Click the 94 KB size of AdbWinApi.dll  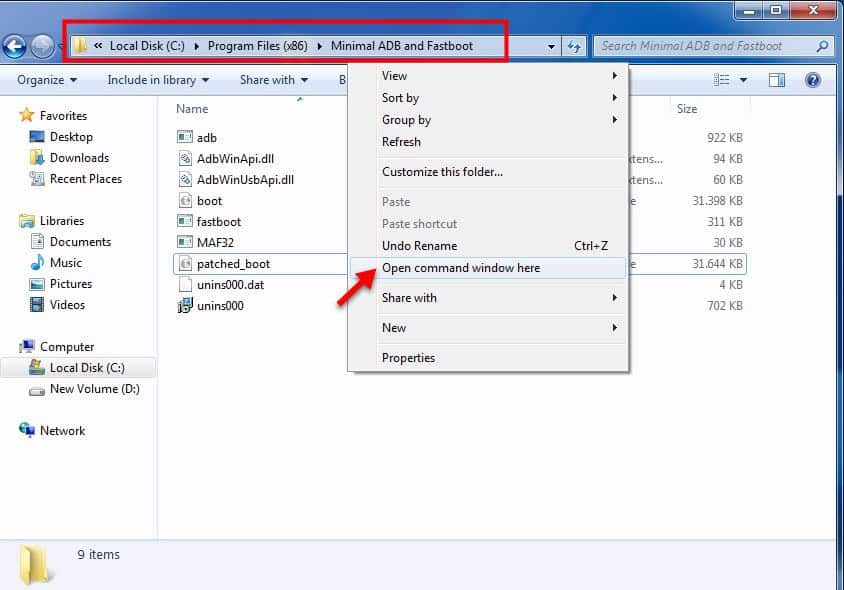point(728,159)
